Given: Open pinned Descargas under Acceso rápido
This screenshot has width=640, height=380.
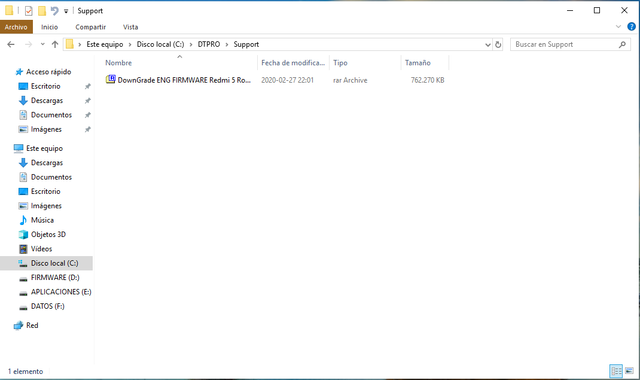Looking at the screenshot, I should [47, 100].
